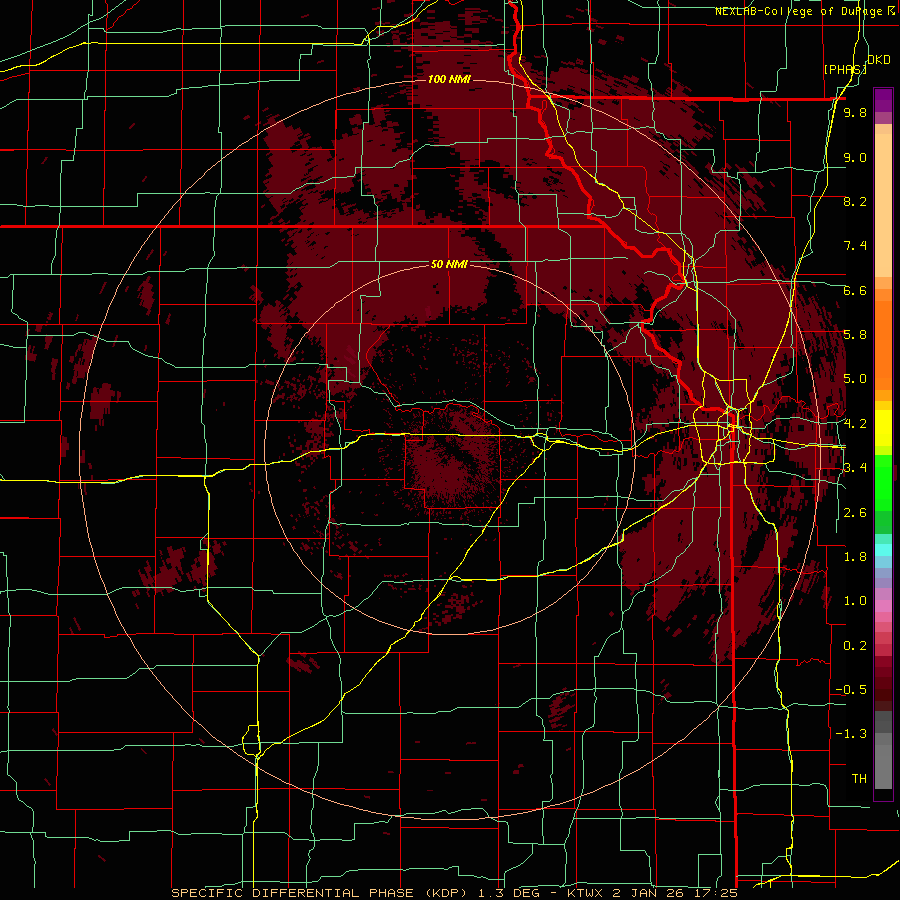Click the [PHAS] units label
The height and width of the screenshot is (900, 900).
844,69
